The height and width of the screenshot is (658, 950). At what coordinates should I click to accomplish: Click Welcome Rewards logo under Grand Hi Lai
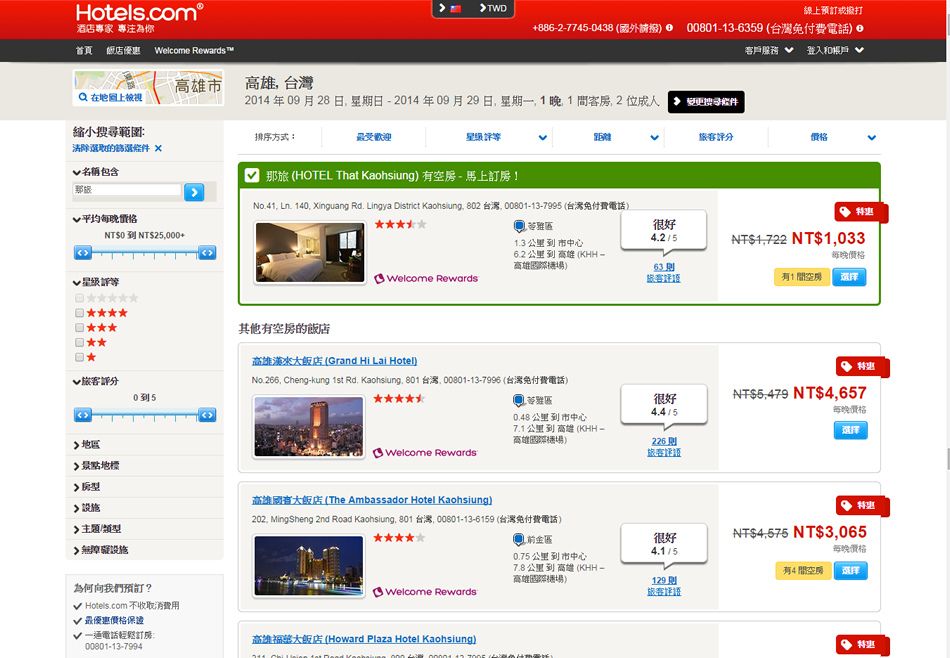pyautogui.click(x=425, y=453)
